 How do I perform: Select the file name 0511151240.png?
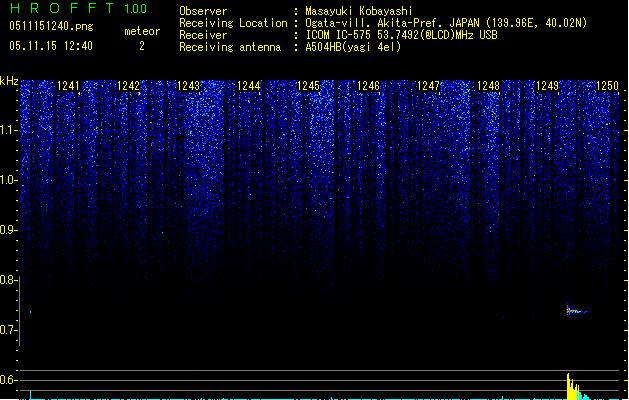tap(51, 26)
